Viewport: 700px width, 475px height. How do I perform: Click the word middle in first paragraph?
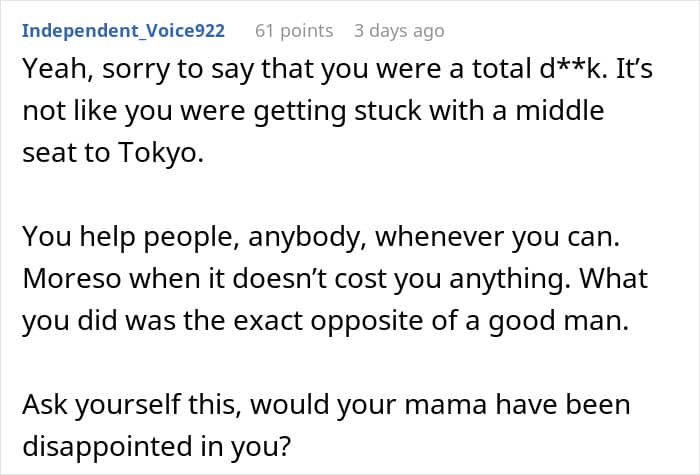click(x=552, y=109)
